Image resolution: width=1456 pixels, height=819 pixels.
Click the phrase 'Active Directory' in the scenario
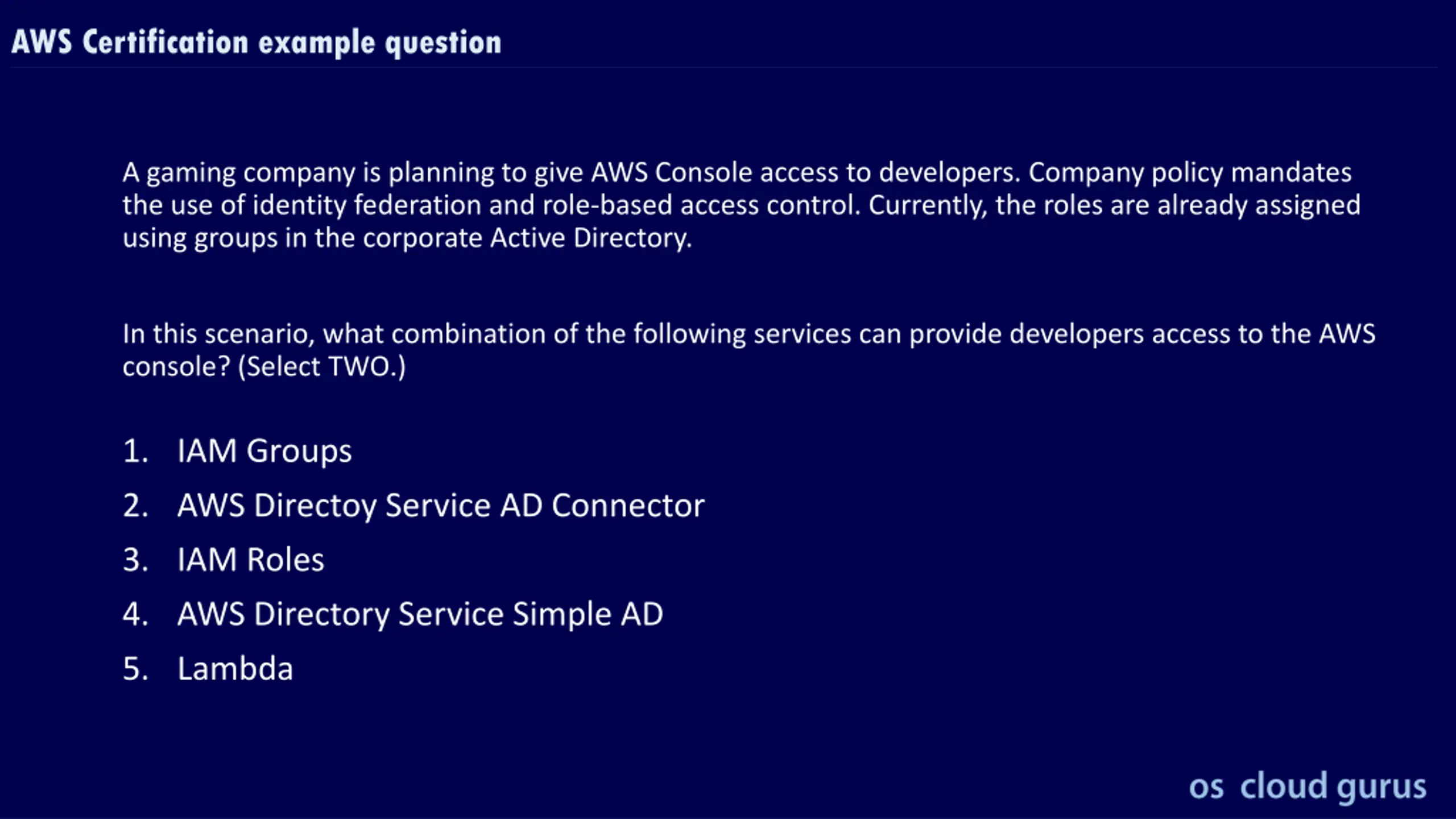tap(591, 238)
